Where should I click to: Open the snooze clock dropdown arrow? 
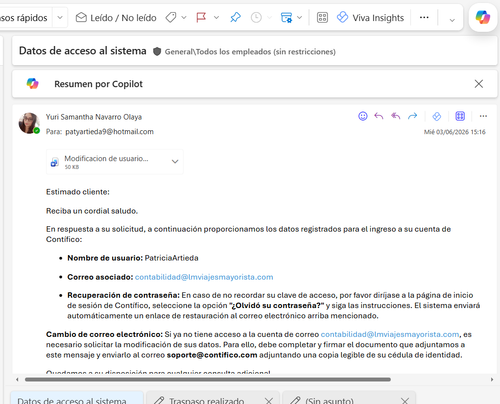coord(269,18)
